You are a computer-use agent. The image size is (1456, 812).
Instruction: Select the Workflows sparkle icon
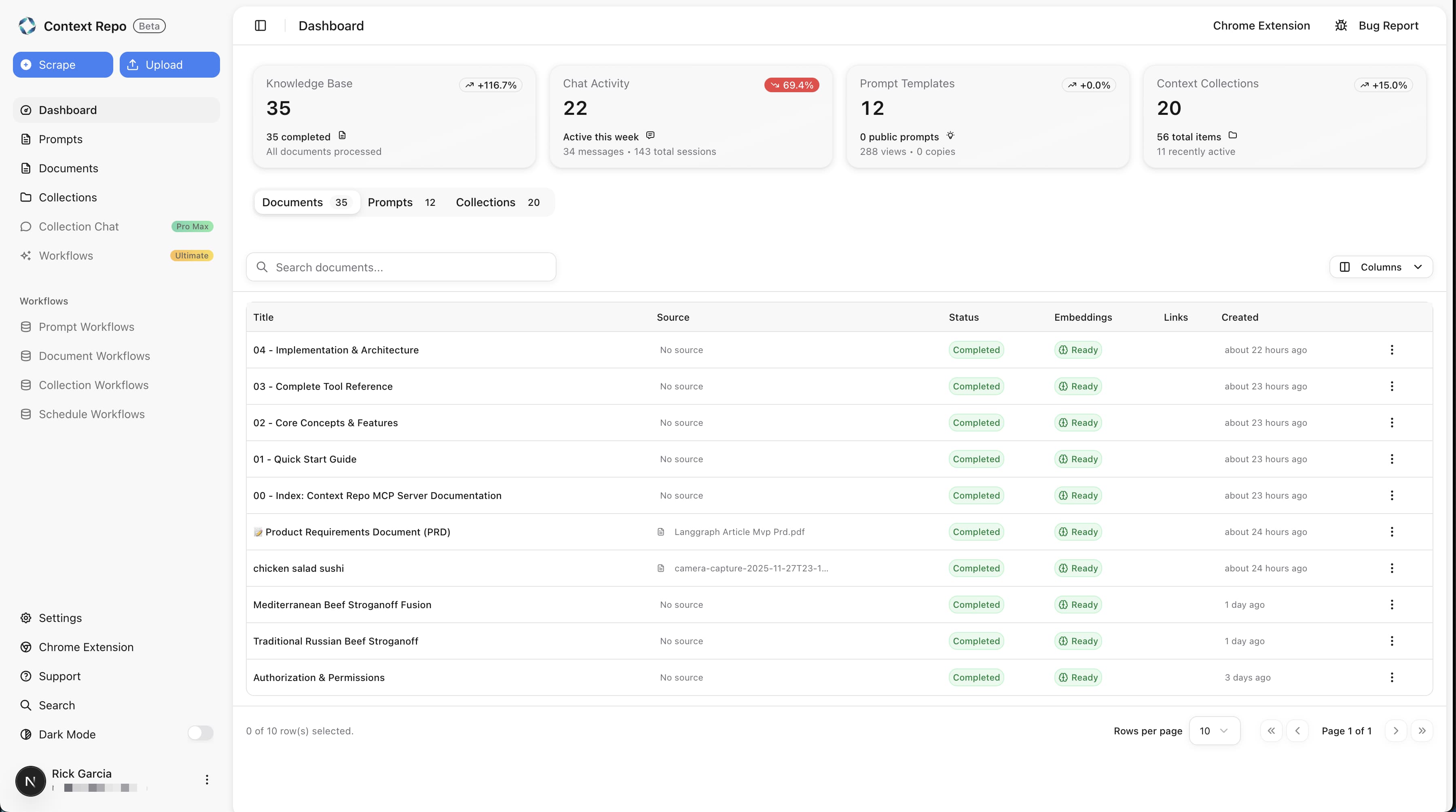coord(26,256)
